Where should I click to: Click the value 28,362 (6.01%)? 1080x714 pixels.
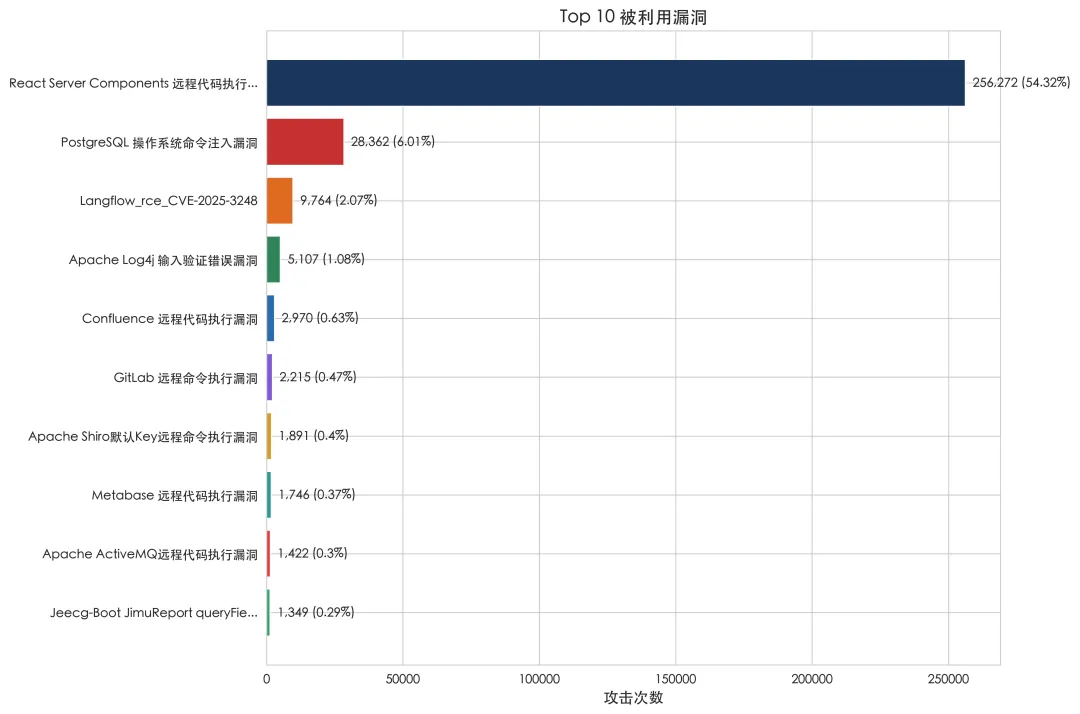(393, 141)
